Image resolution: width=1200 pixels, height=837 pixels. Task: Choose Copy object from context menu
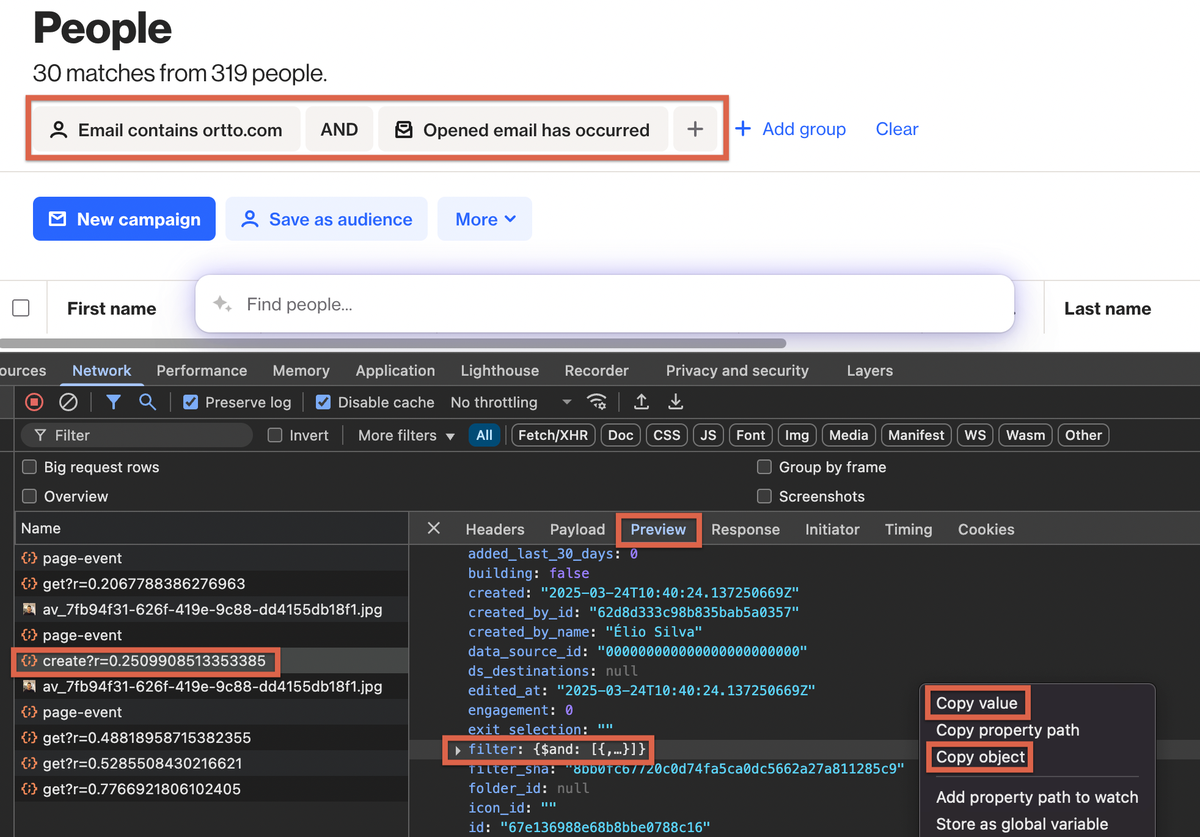tap(981, 757)
